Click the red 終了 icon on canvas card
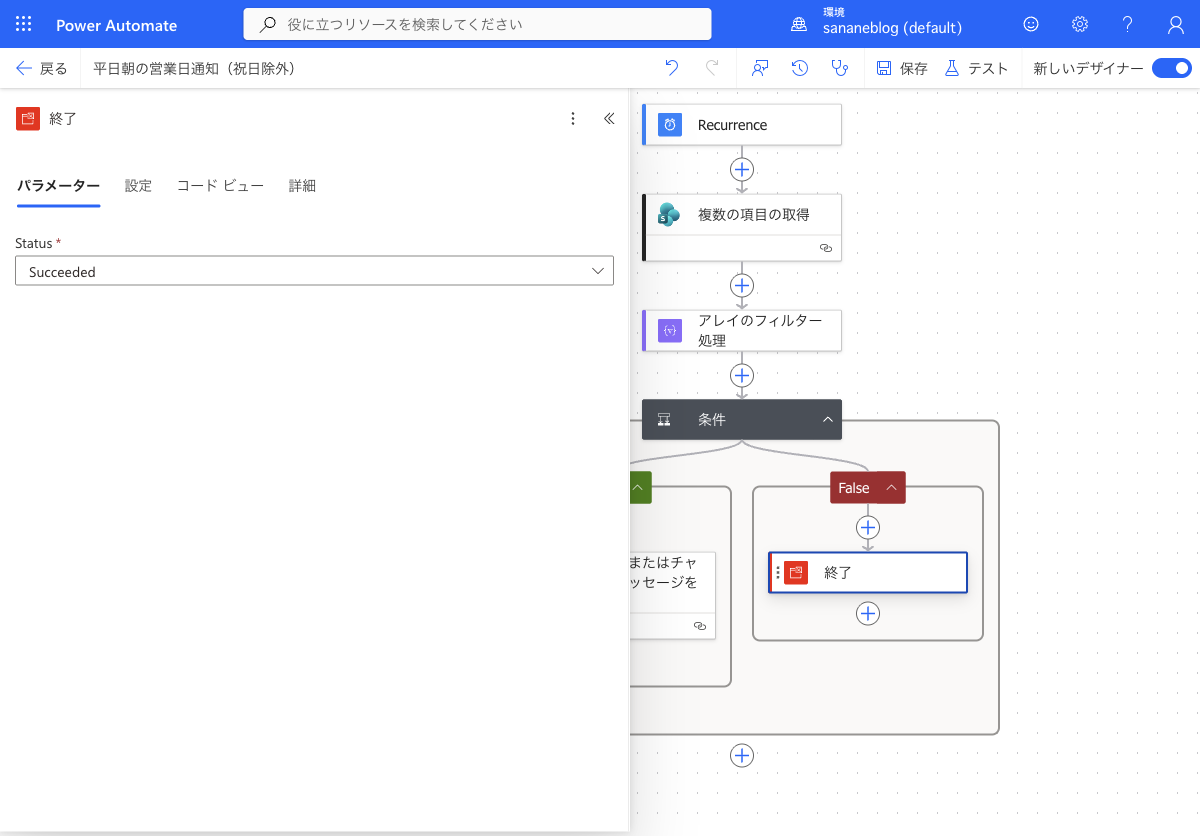Screen dimensions: 1200x836 tap(796, 573)
